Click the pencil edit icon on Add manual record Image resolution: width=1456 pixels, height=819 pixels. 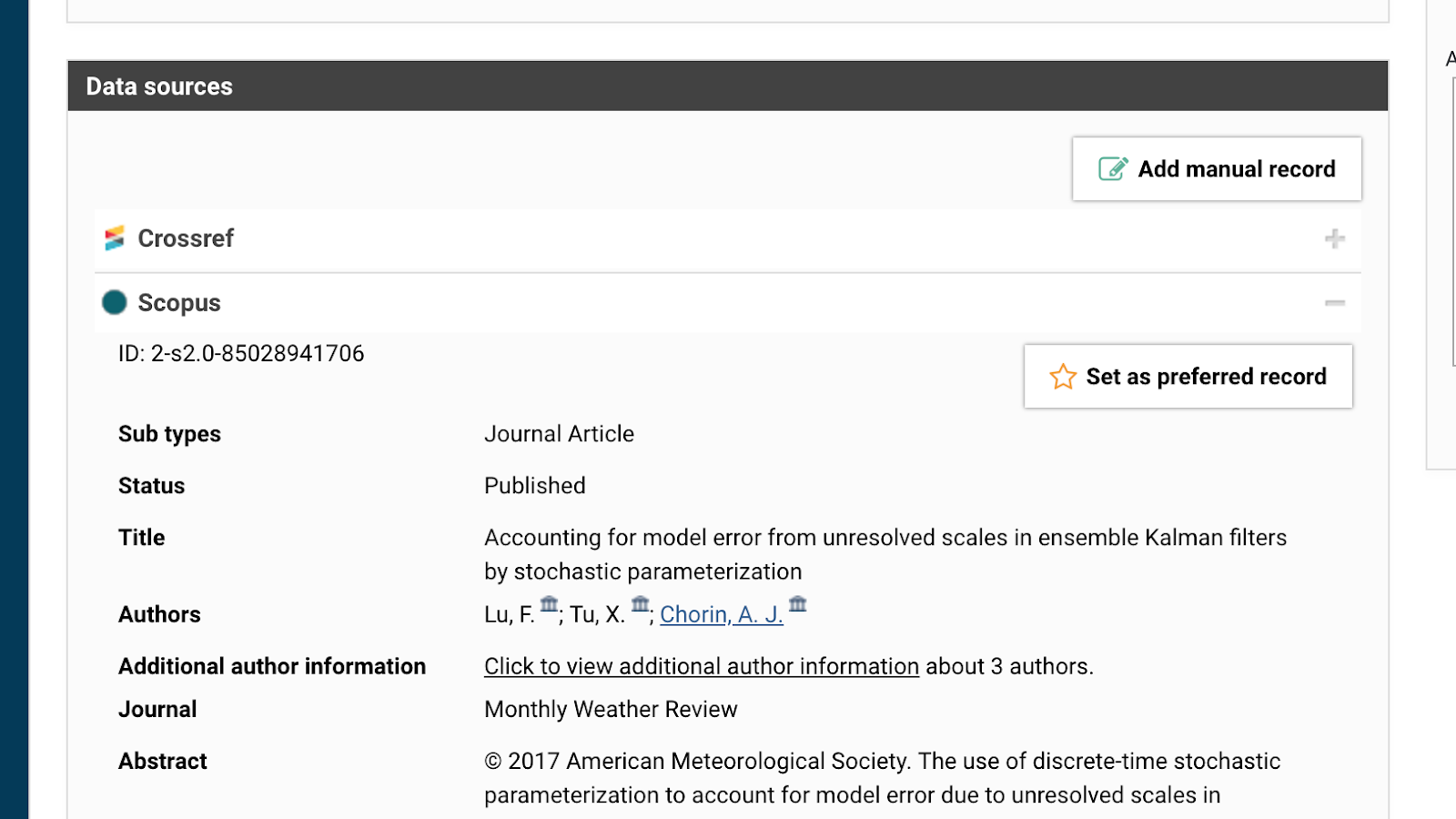[x=1112, y=169]
